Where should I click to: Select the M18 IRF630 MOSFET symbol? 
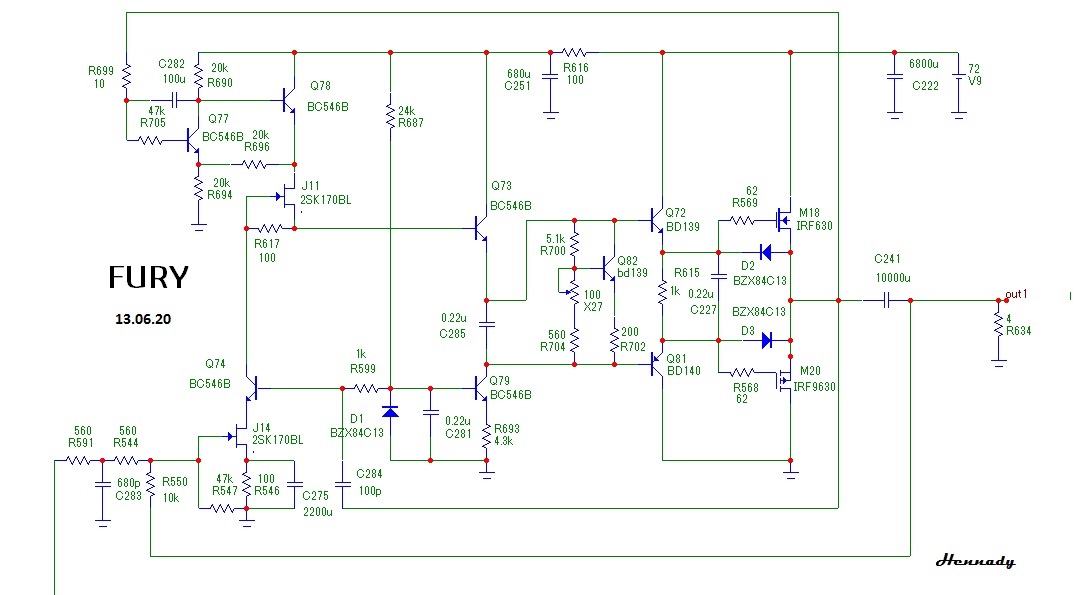[783, 221]
